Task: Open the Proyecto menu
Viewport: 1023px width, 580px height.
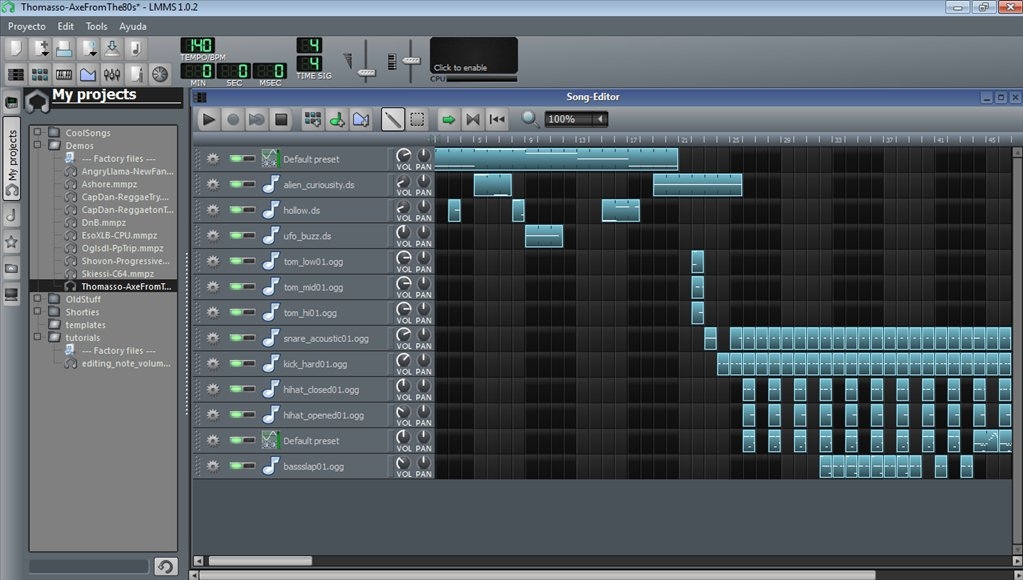Action: coord(27,26)
